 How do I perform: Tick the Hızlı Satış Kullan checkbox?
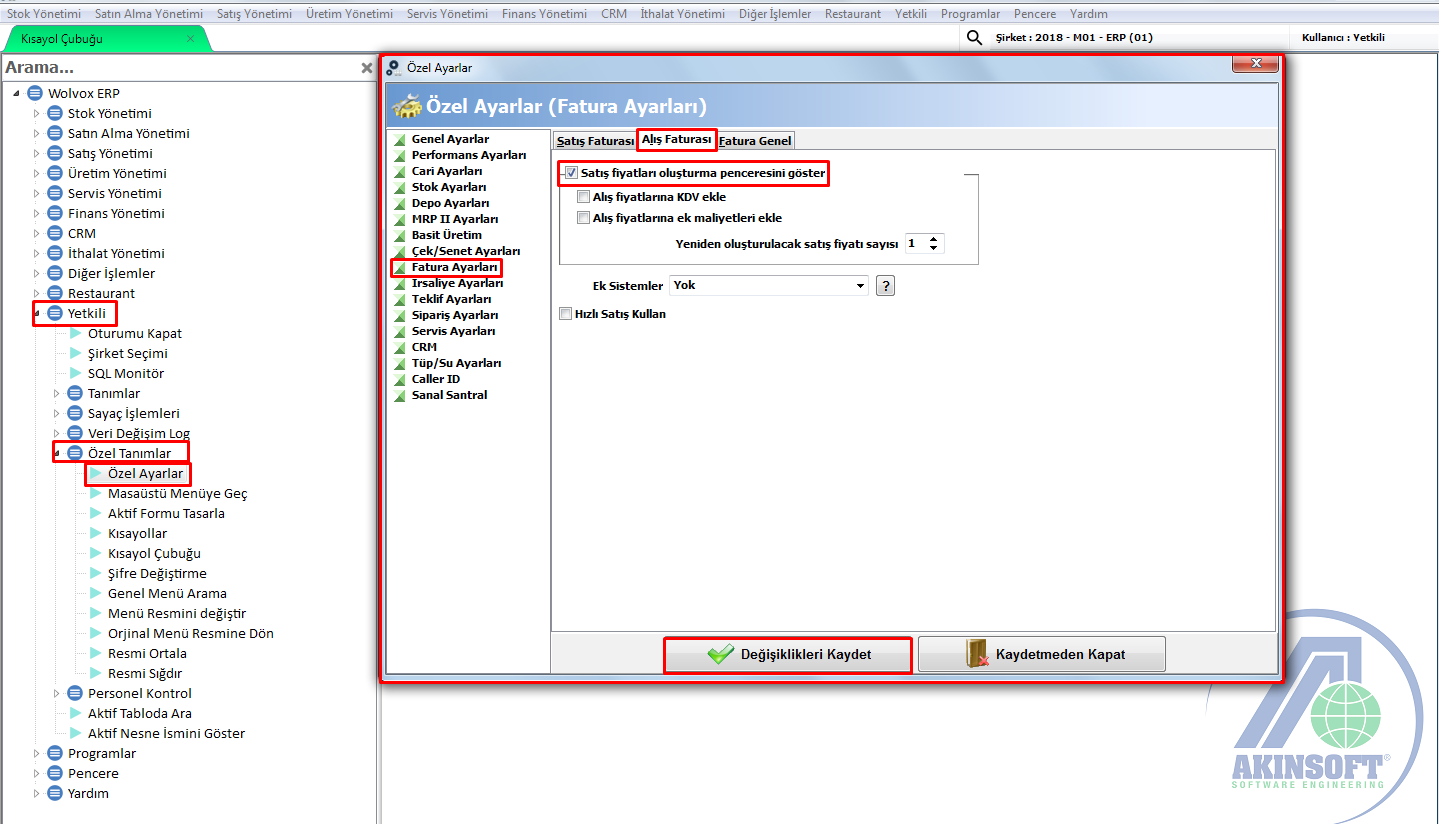(566, 313)
